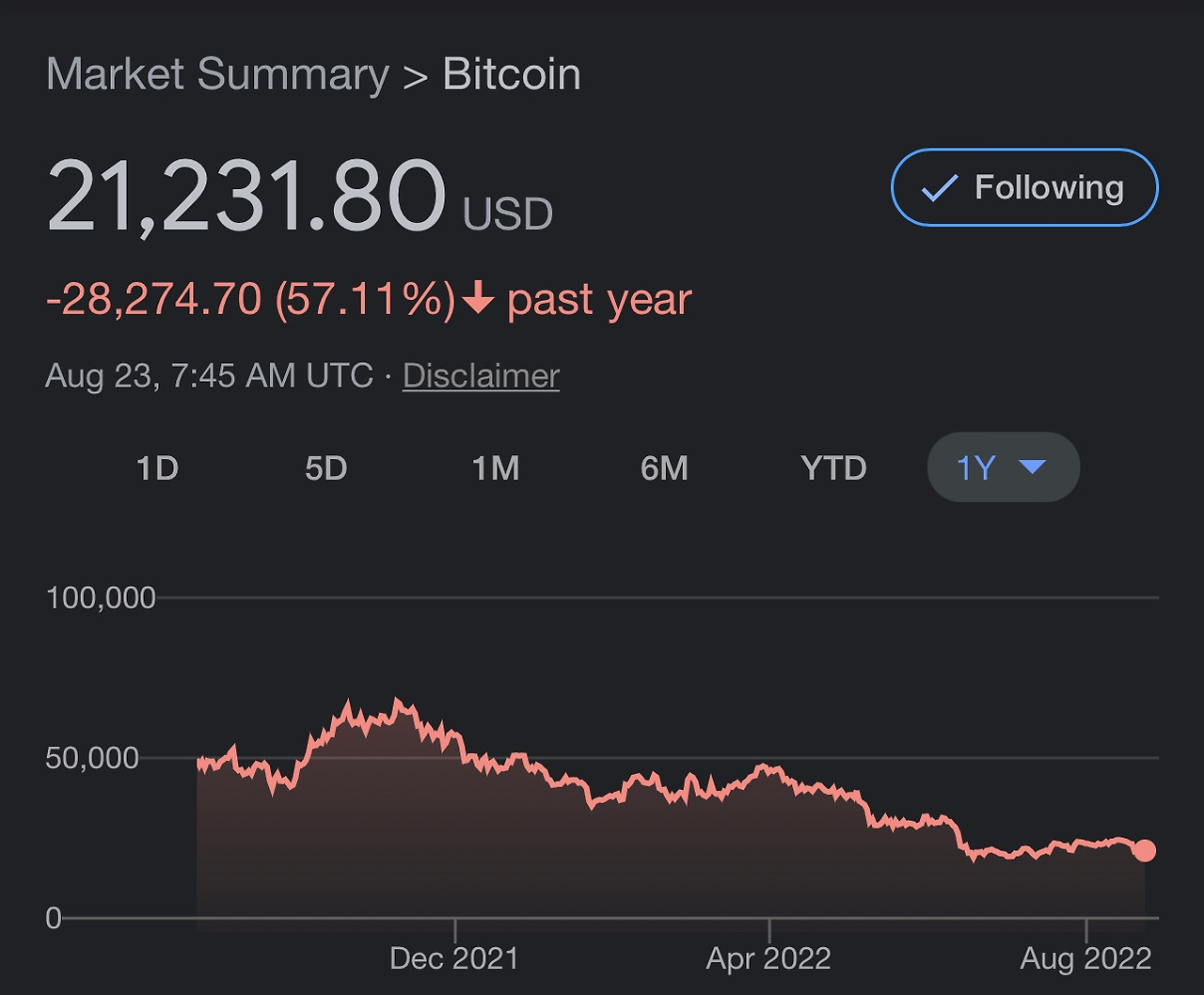Click the checkmark icon in Following

click(x=939, y=188)
